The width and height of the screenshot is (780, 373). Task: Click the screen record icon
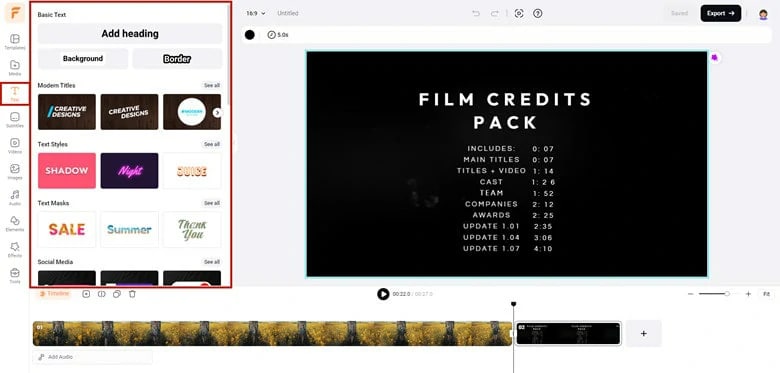click(519, 13)
